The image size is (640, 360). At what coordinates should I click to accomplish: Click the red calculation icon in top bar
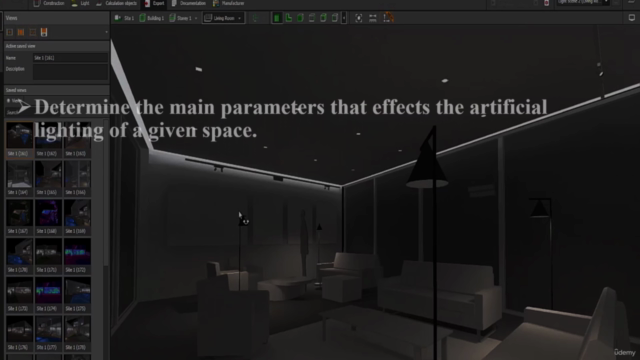(x=547, y=3)
